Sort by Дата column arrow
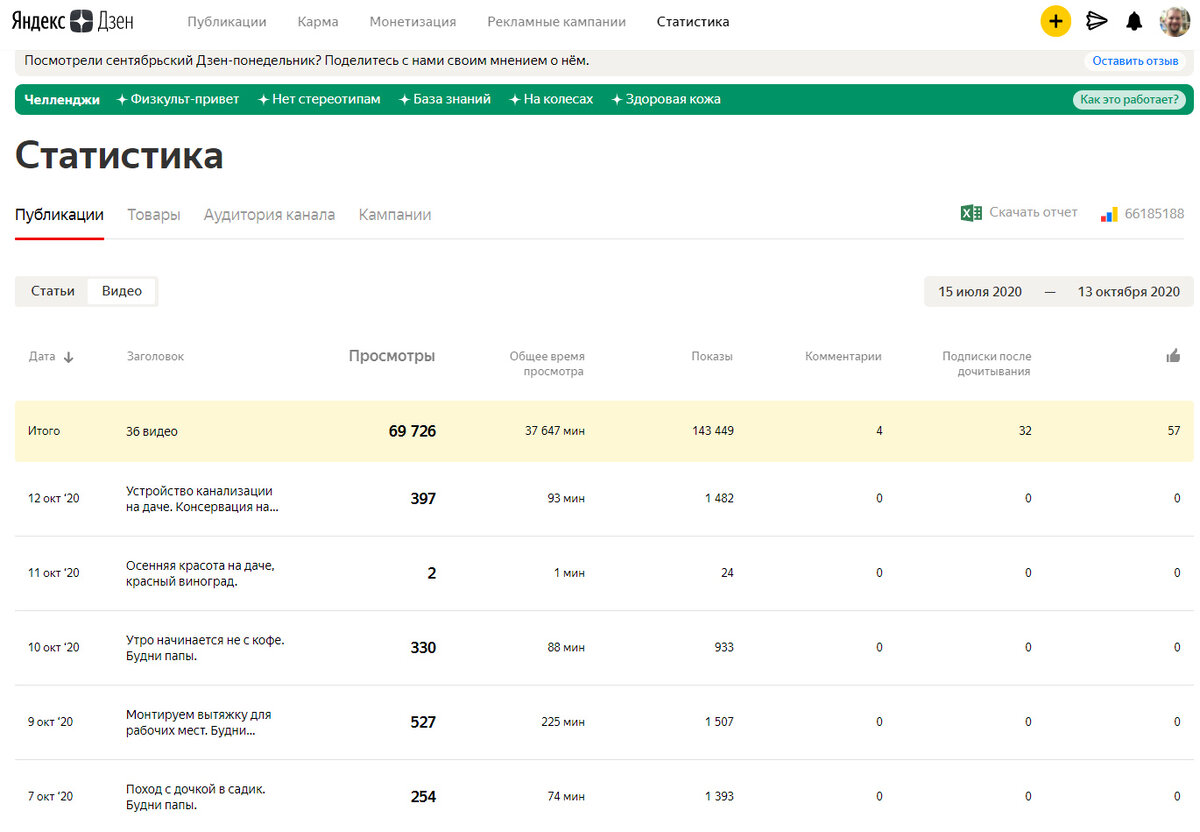This screenshot has width=1200, height=832. [x=68, y=357]
